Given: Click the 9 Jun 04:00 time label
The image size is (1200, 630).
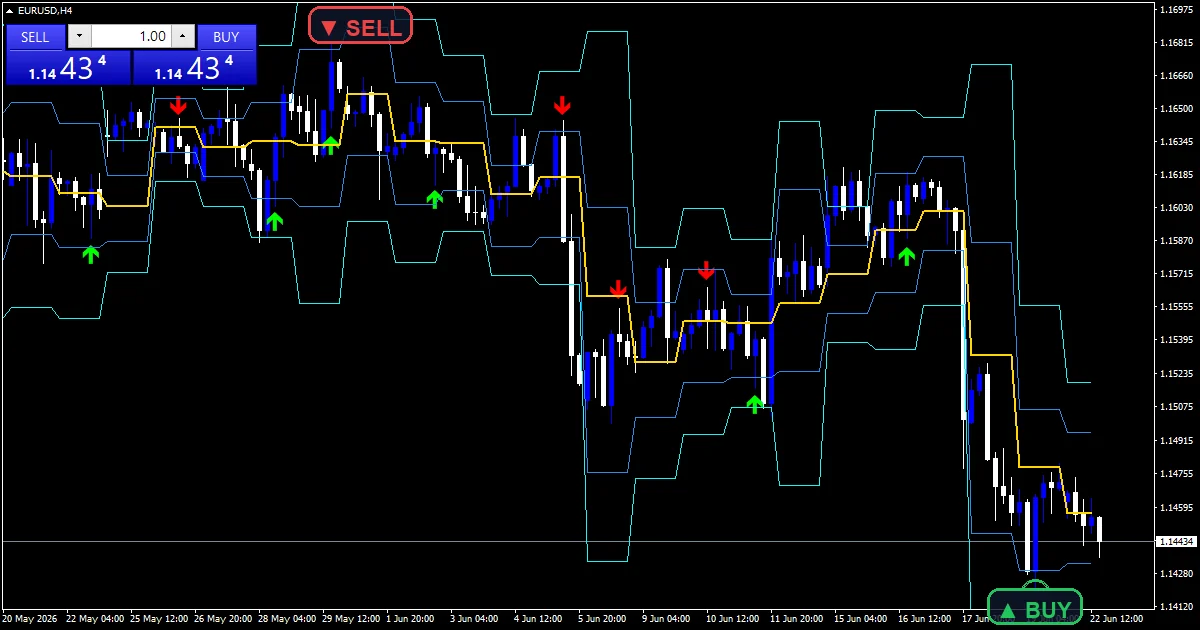Looking at the screenshot, I should pyautogui.click(x=668, y=619).
